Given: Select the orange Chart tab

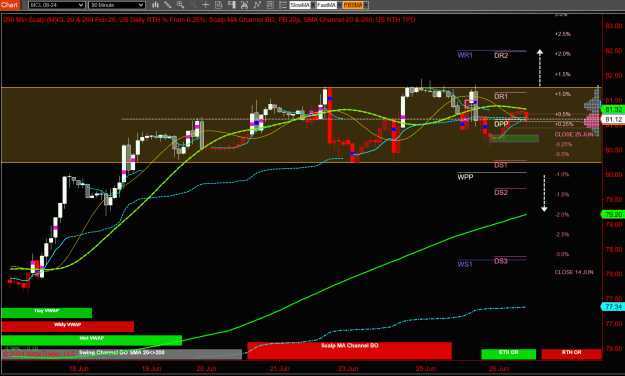Looking at the screenshot, I should tap(10, 5).
